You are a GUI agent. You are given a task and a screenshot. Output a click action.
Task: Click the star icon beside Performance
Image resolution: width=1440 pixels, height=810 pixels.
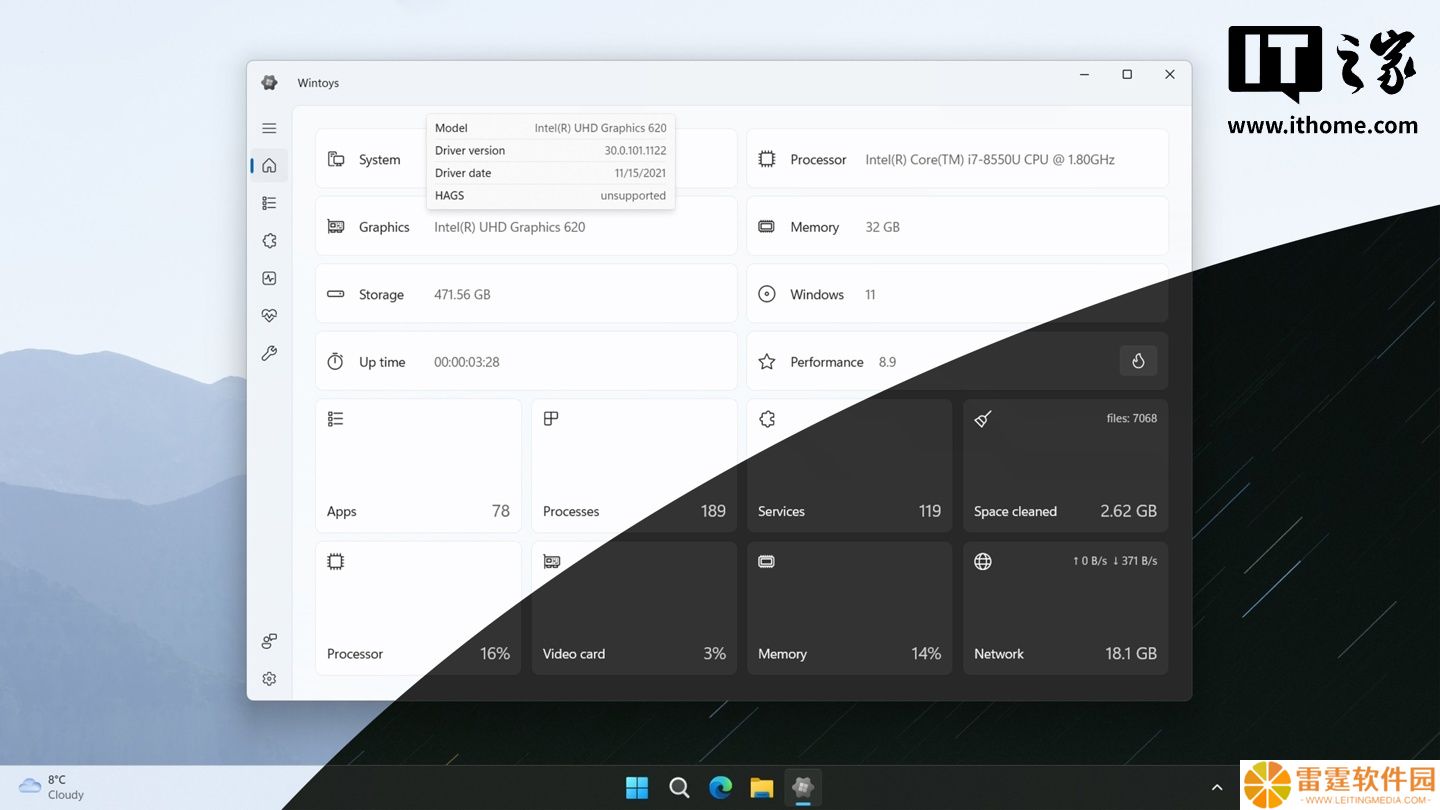(x=767, y=362)
